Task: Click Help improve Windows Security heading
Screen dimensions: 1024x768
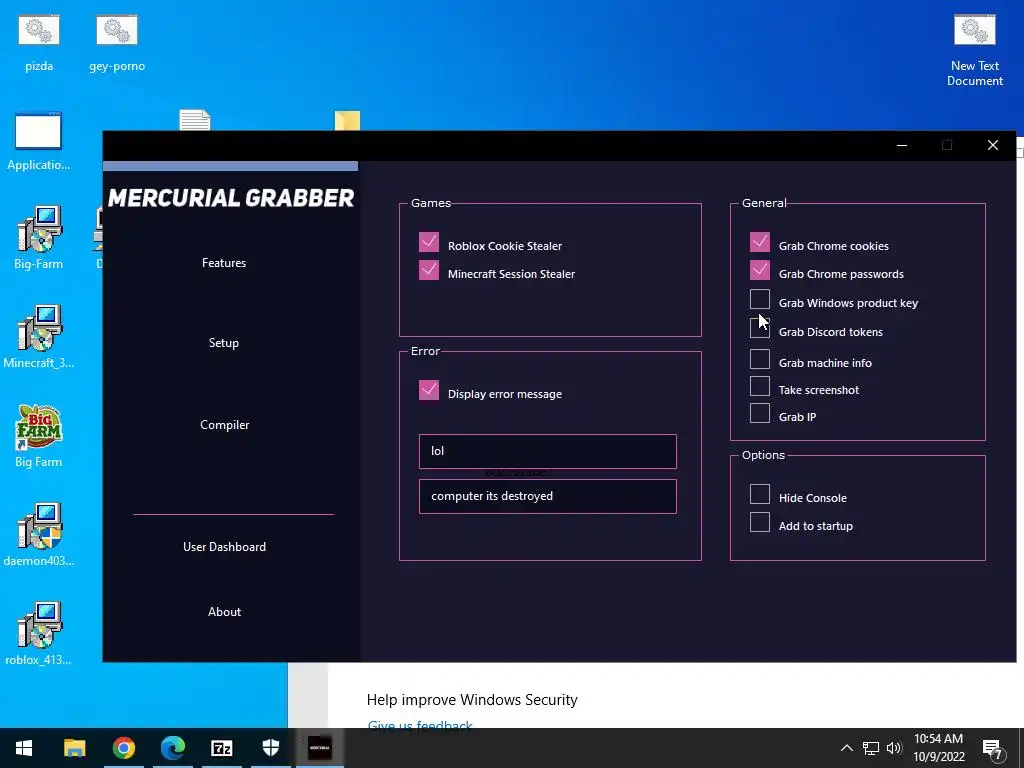Action: click(472, 700)
